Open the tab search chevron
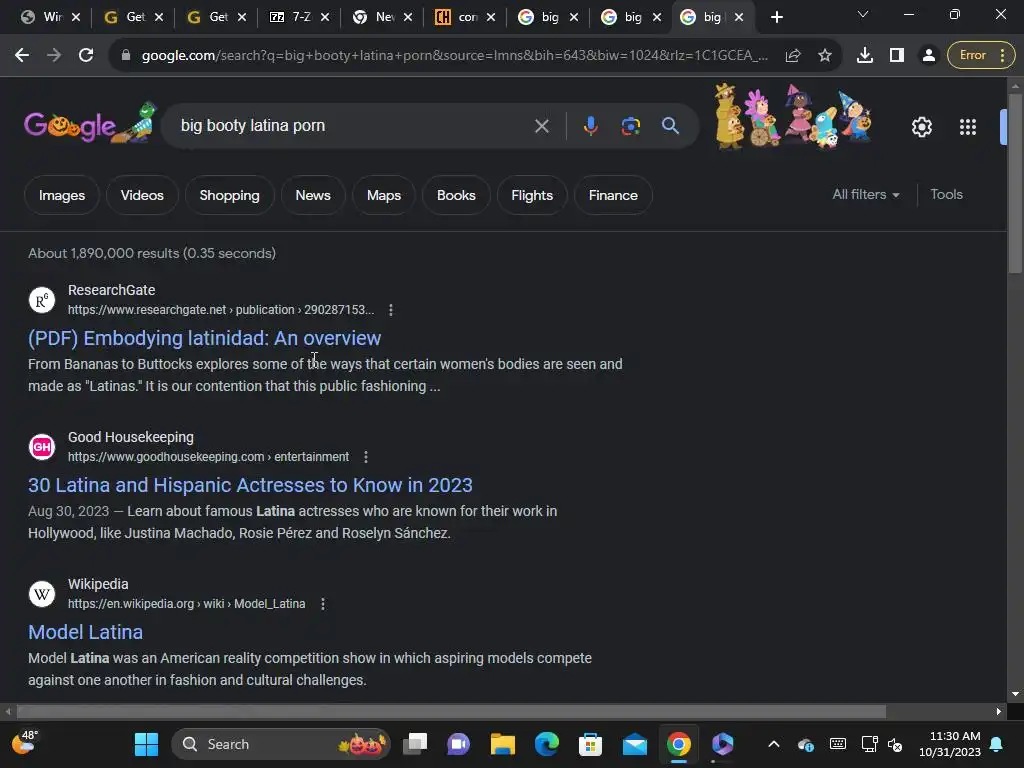1024x768 pixels. tap(863, 14)
